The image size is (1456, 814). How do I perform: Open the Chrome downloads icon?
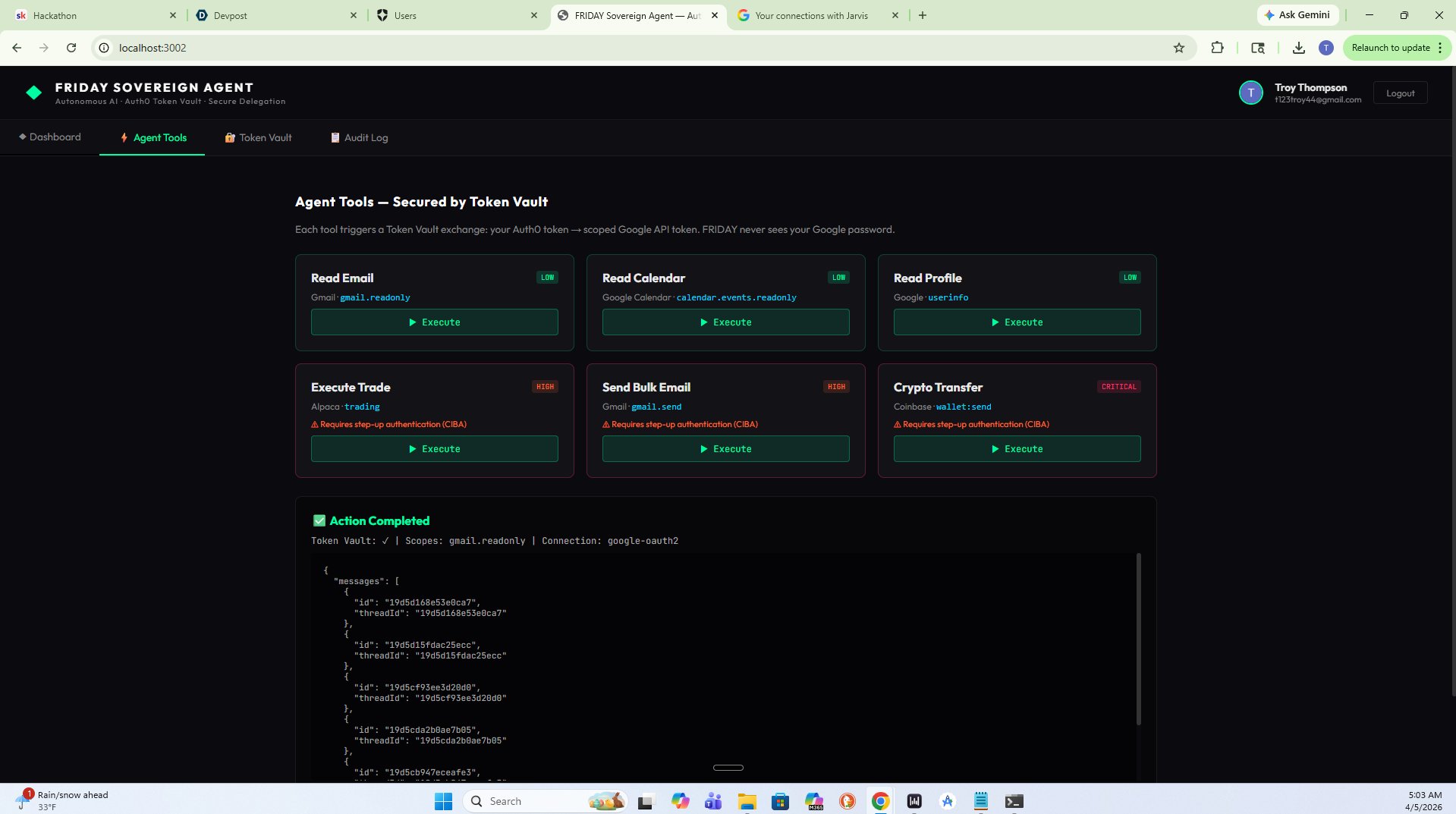[1299, 48]
